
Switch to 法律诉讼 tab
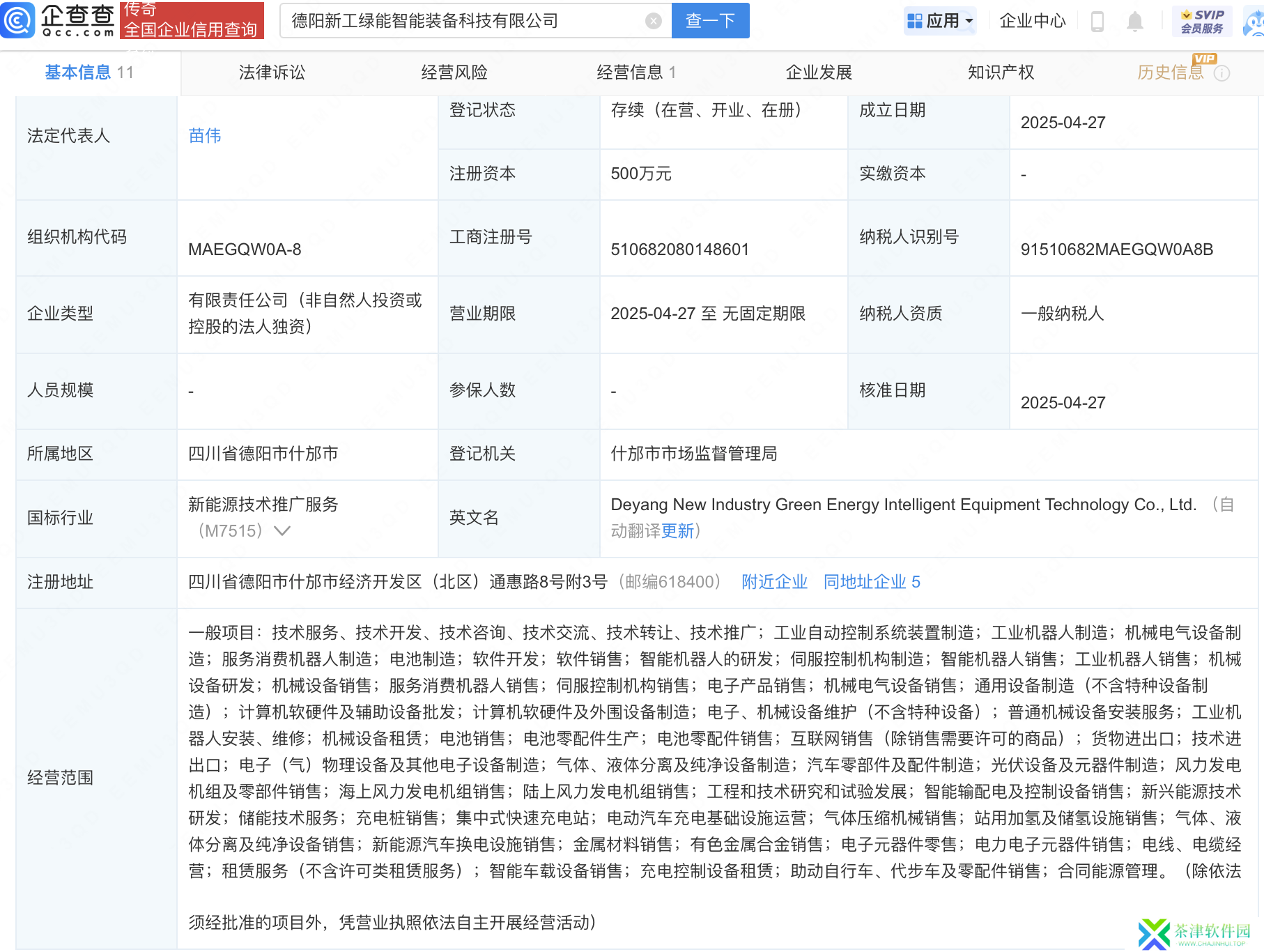(x=272, y=72)
